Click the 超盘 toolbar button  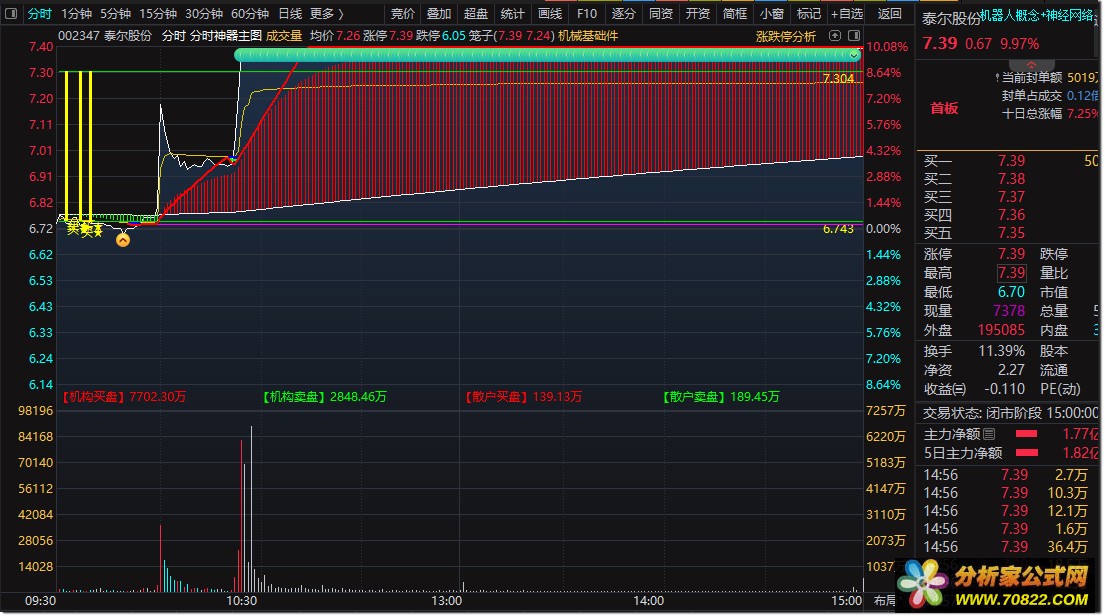(x=476, y=13)
